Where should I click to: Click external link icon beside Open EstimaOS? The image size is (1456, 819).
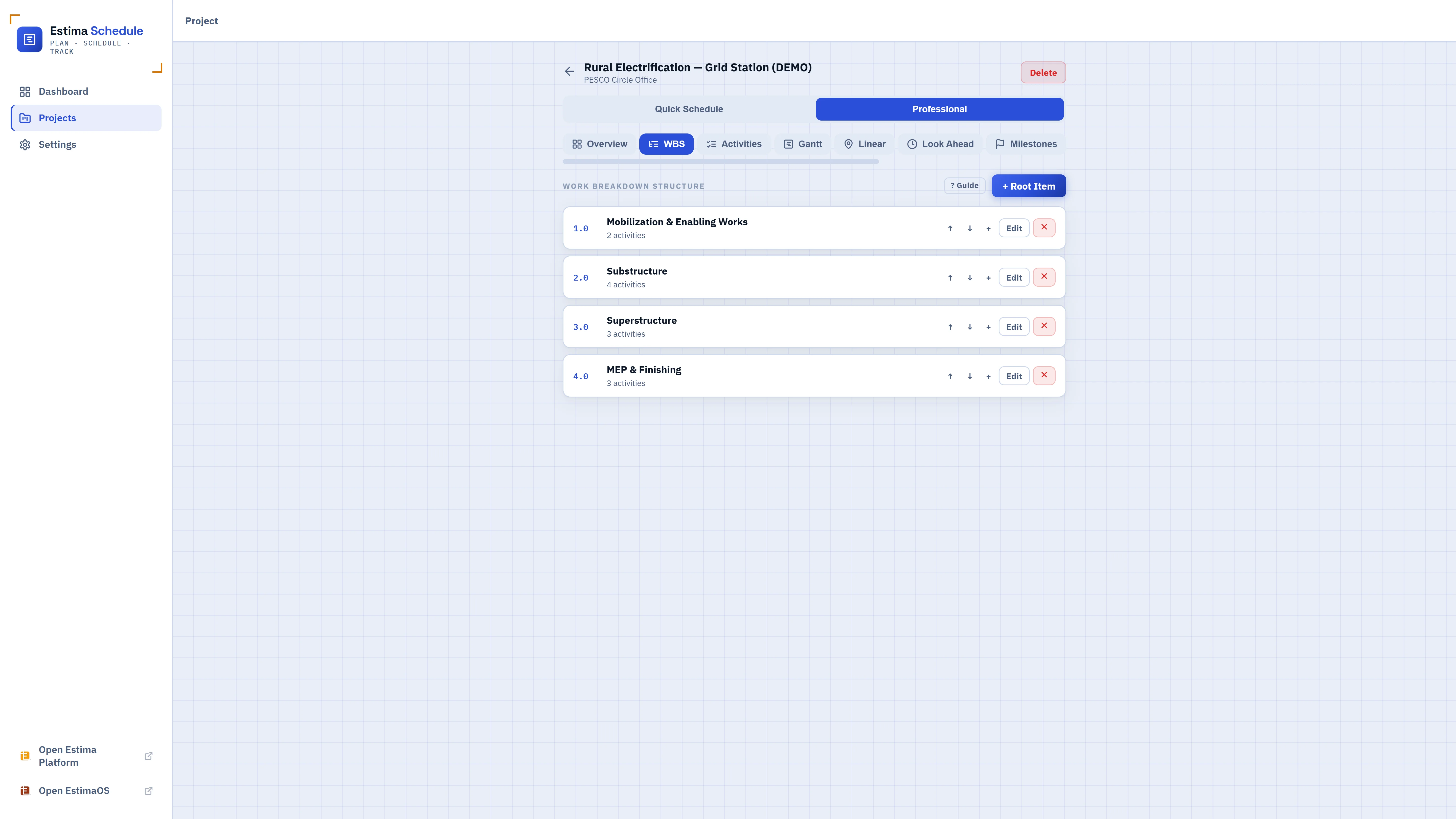149,791
